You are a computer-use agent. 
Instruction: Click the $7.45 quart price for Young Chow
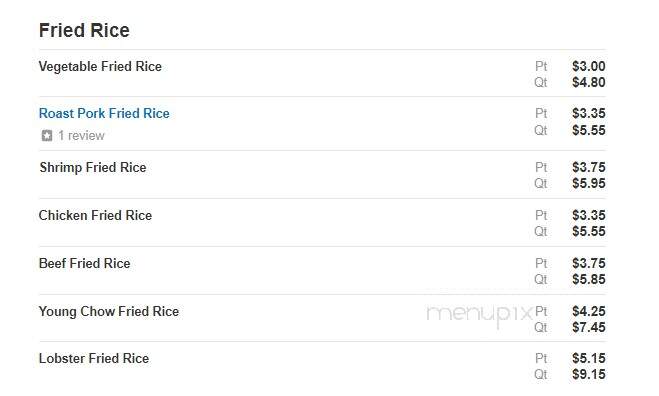tap(588, 327)
